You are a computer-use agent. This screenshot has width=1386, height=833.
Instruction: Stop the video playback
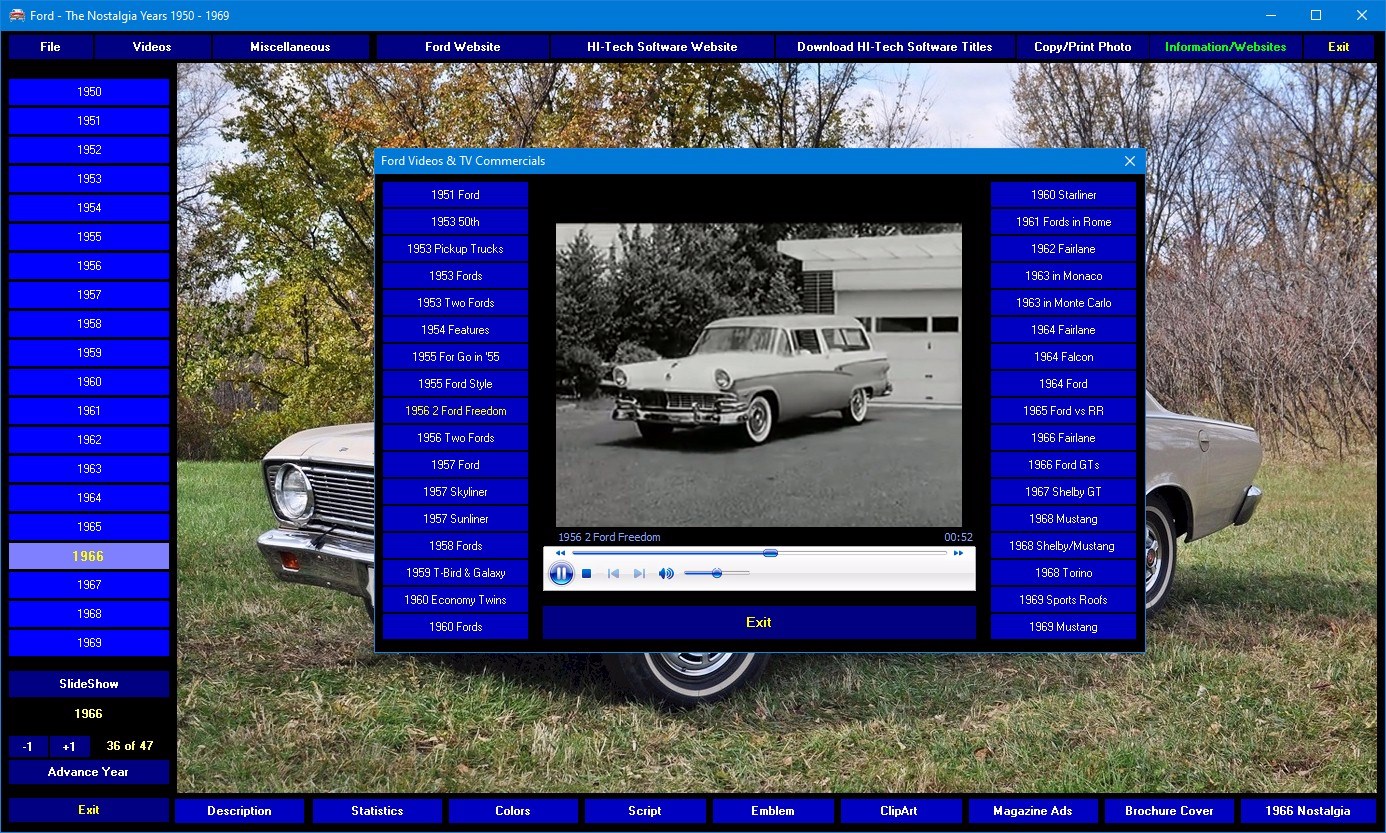coord(587,573)
